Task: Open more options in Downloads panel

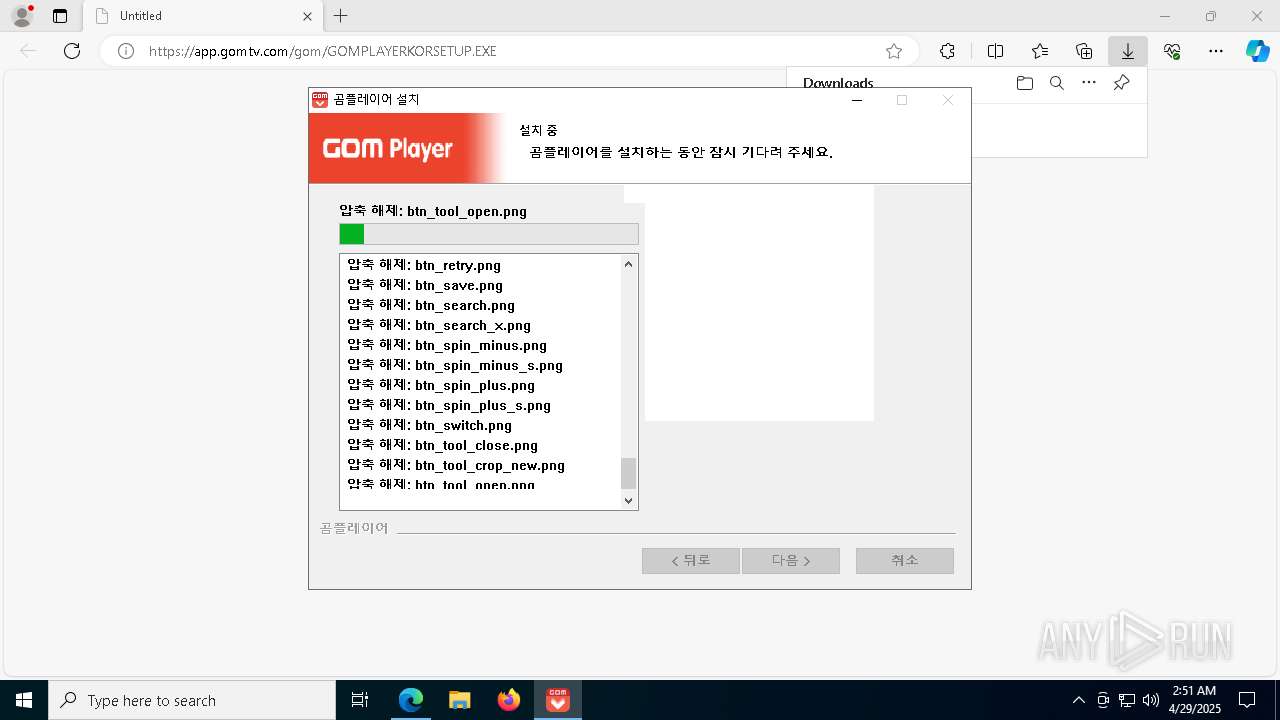Action: (1089, 83)
